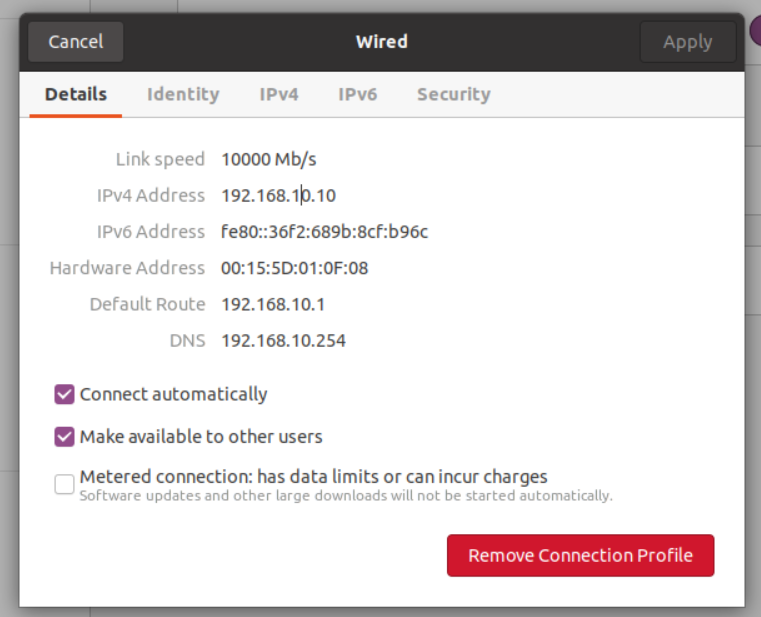The width and height of the screenshot is (761, 617).
Task: Click the 10000 Mb/s link speed value
Action: [x=269, y=159]
